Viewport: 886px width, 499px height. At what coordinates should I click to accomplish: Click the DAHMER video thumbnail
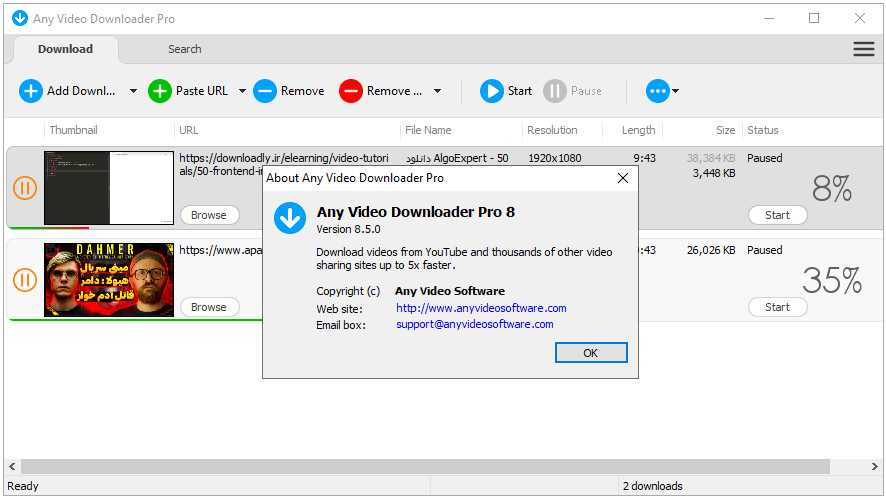click(109, 280)
